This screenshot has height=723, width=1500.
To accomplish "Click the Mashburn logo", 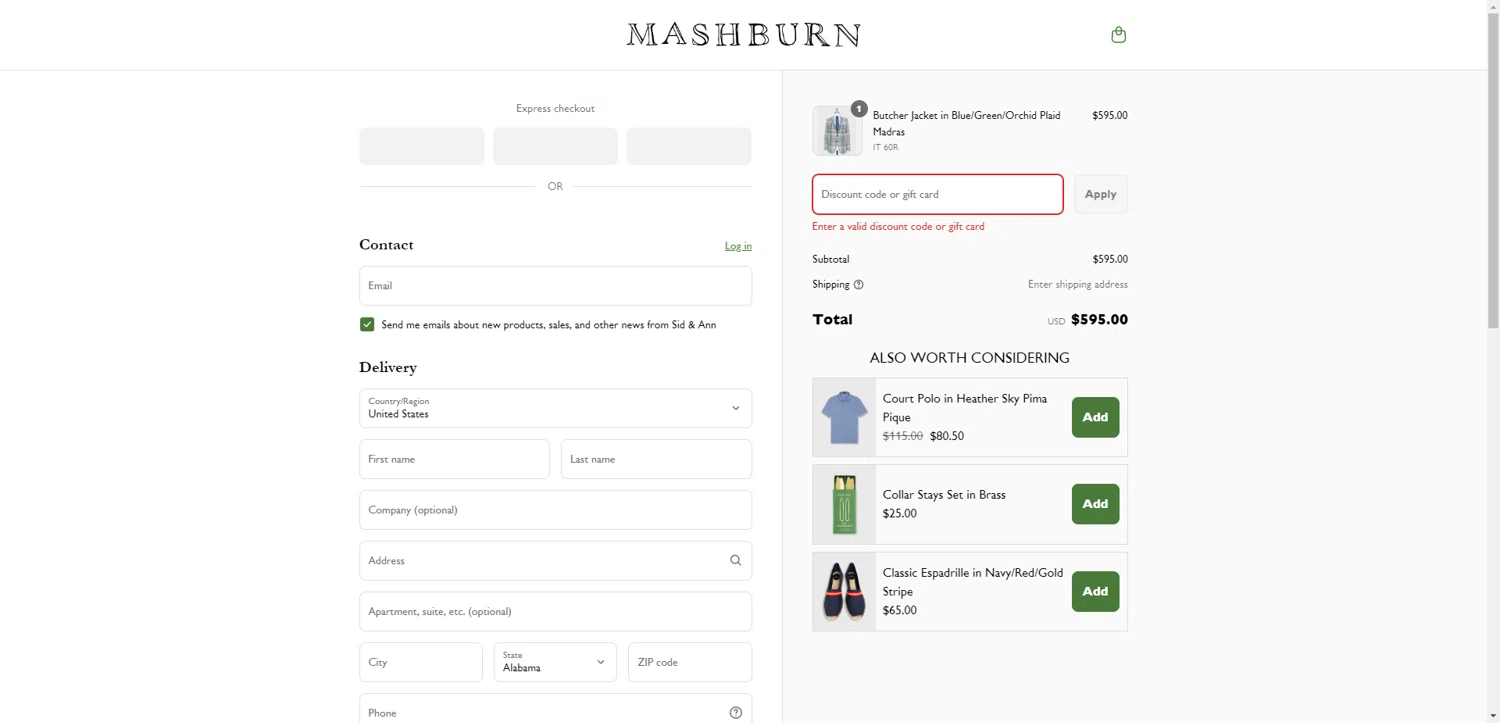I will (x=743, y=35).
